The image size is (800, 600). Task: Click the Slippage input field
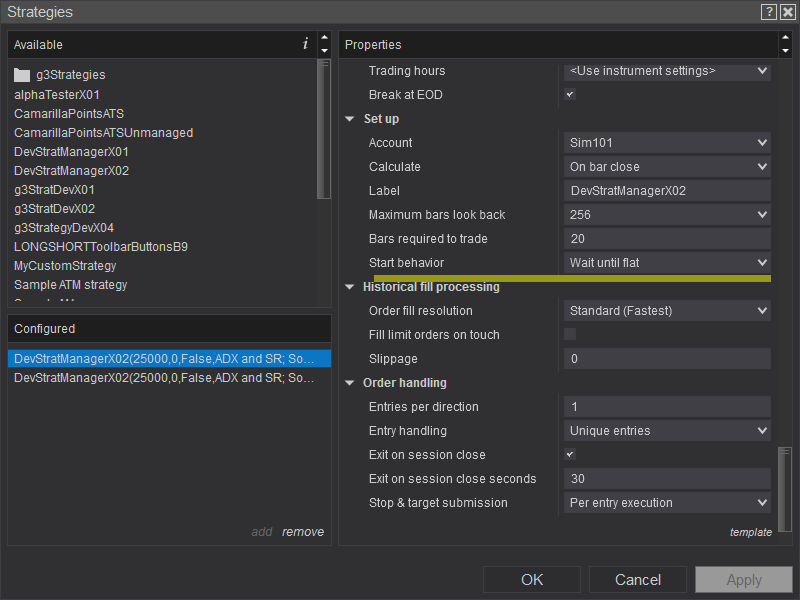click(x=667, y=359)
